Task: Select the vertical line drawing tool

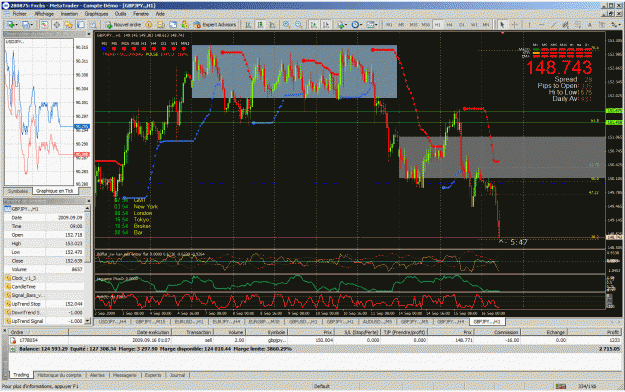Action: (529, 25)
